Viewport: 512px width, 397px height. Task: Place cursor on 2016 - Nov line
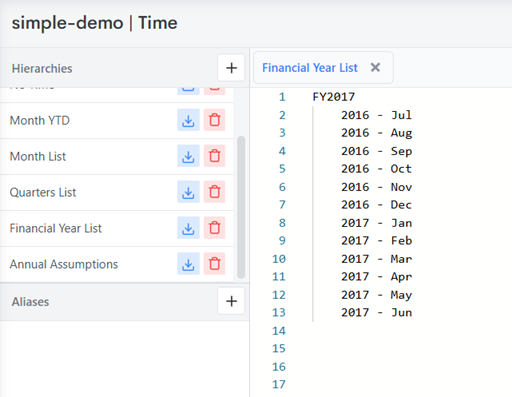(376, 187)
